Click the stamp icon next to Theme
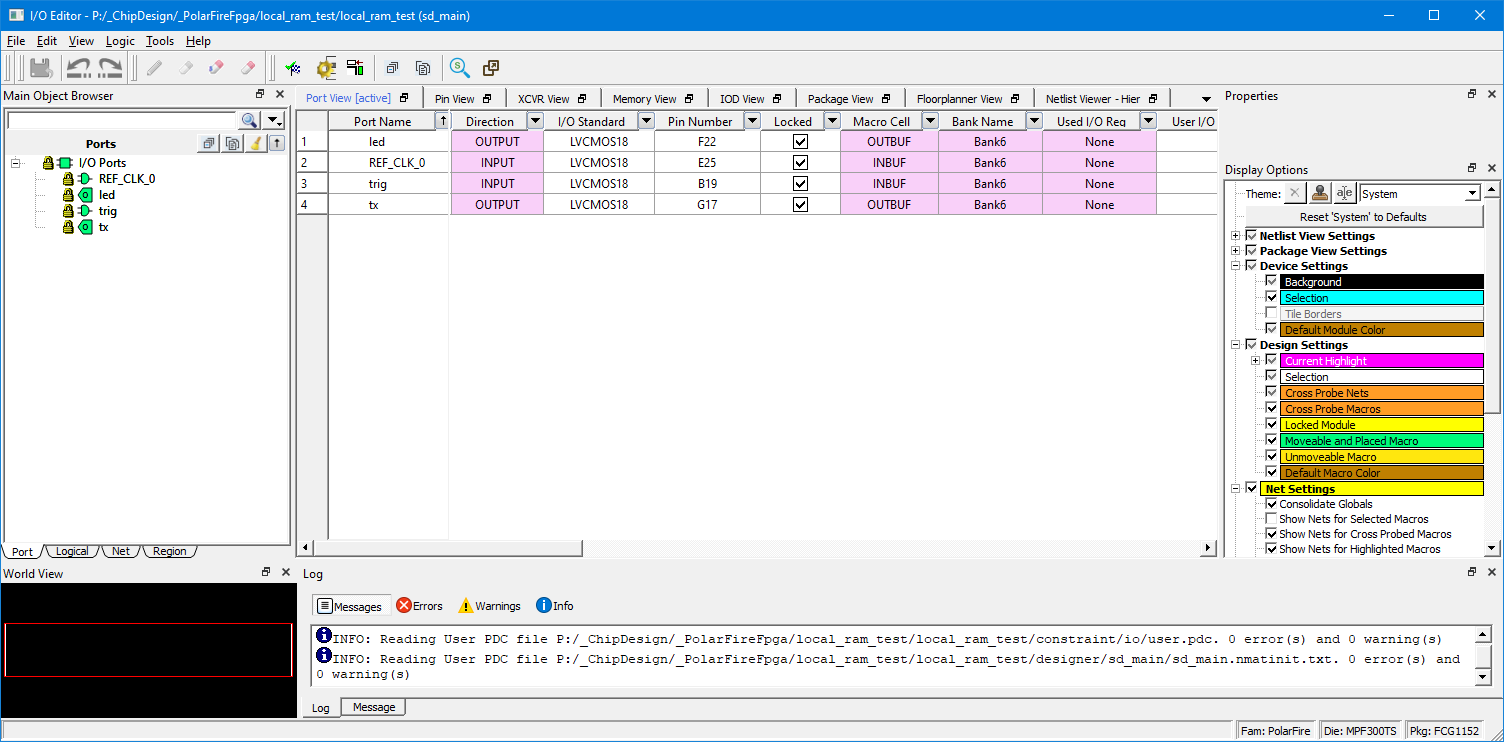 1320,193
